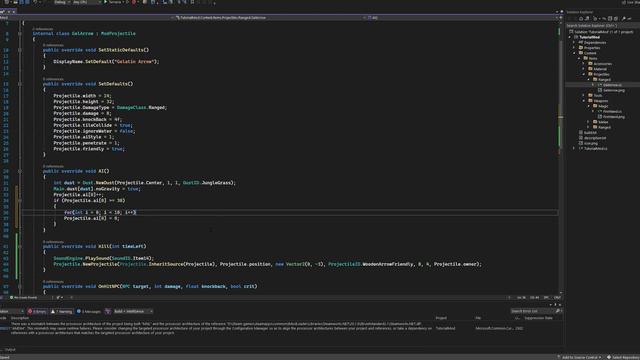Screen dimensions: 640x360
Task: Click the for loop code line
Action: (x=100, y=212)
